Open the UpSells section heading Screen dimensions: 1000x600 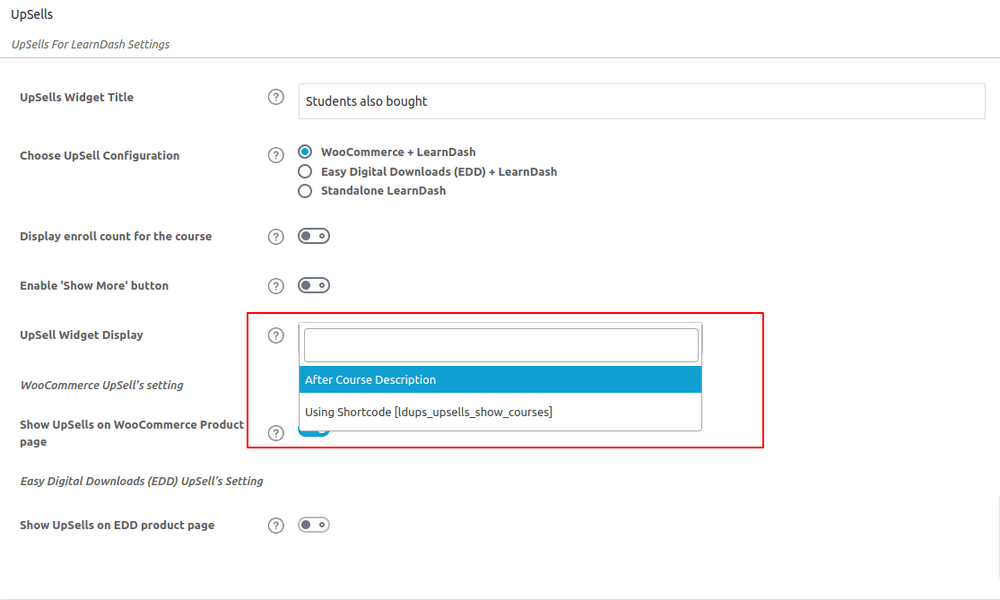click(32, 16)
